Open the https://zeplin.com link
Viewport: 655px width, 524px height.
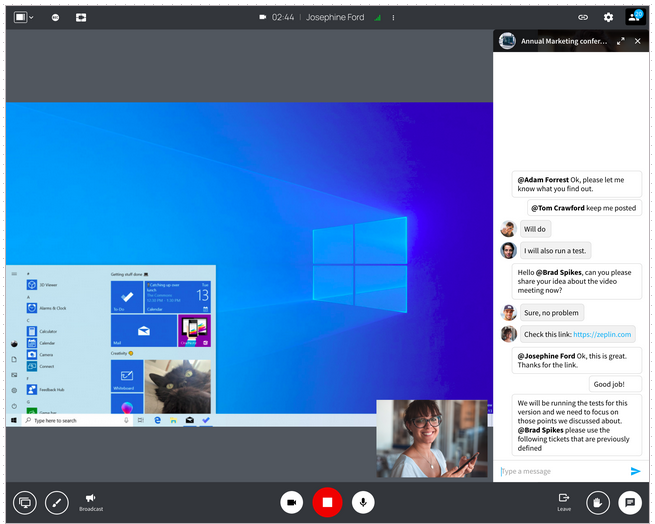coord(602,334)
